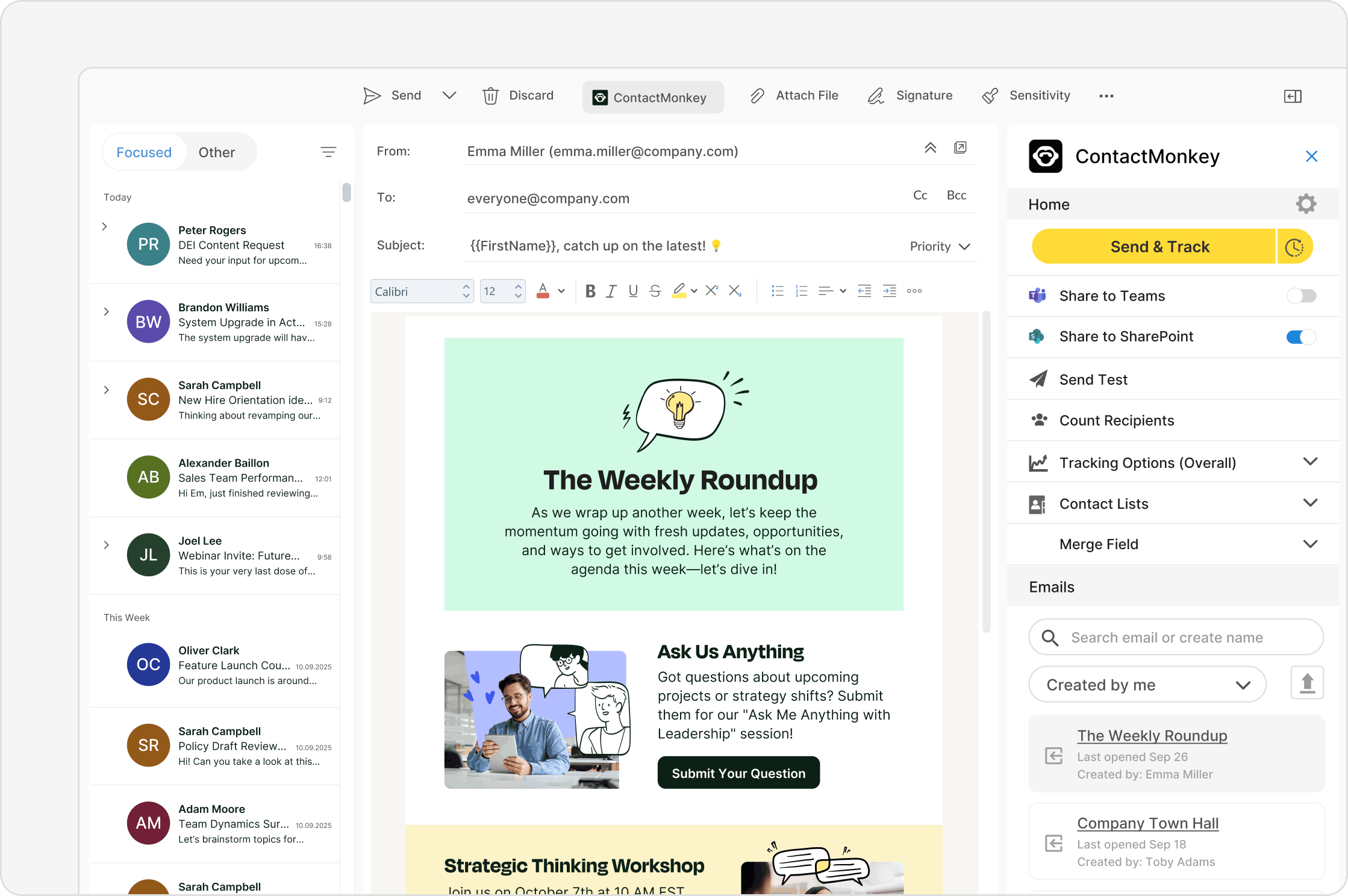Screen dimensions: 1348x896
Task: Click the inbox filter icon
Action: coord(328,152)
